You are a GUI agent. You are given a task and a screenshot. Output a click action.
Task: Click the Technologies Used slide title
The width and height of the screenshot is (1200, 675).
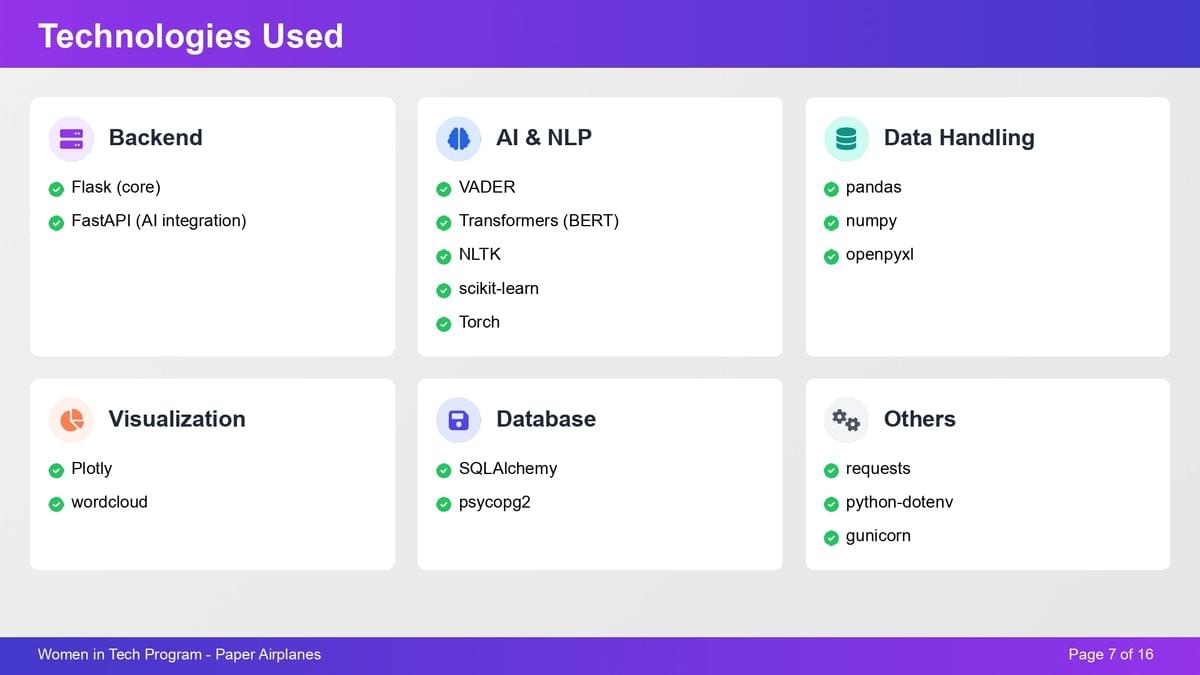(x=191, y=36)
